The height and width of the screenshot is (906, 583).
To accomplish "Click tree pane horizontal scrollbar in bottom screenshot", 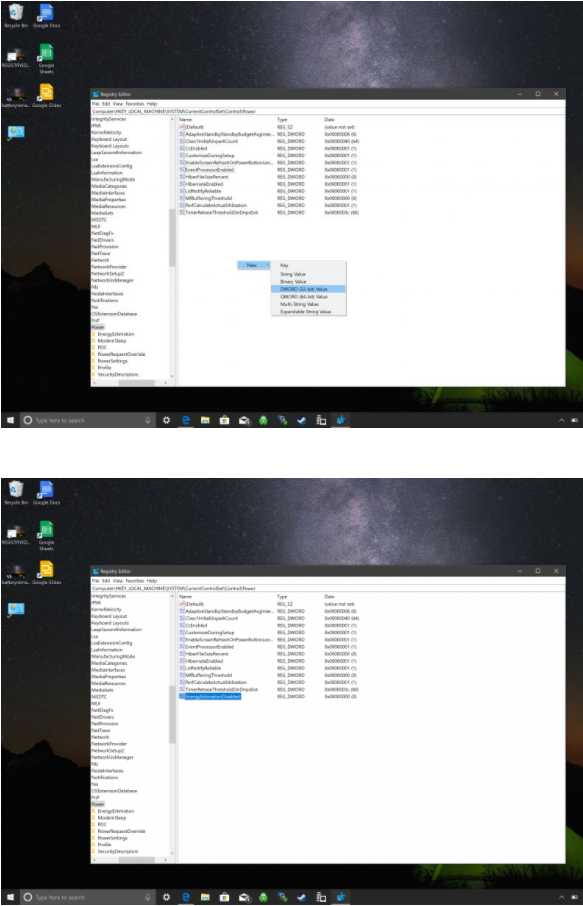I will (x=136, y=860).
